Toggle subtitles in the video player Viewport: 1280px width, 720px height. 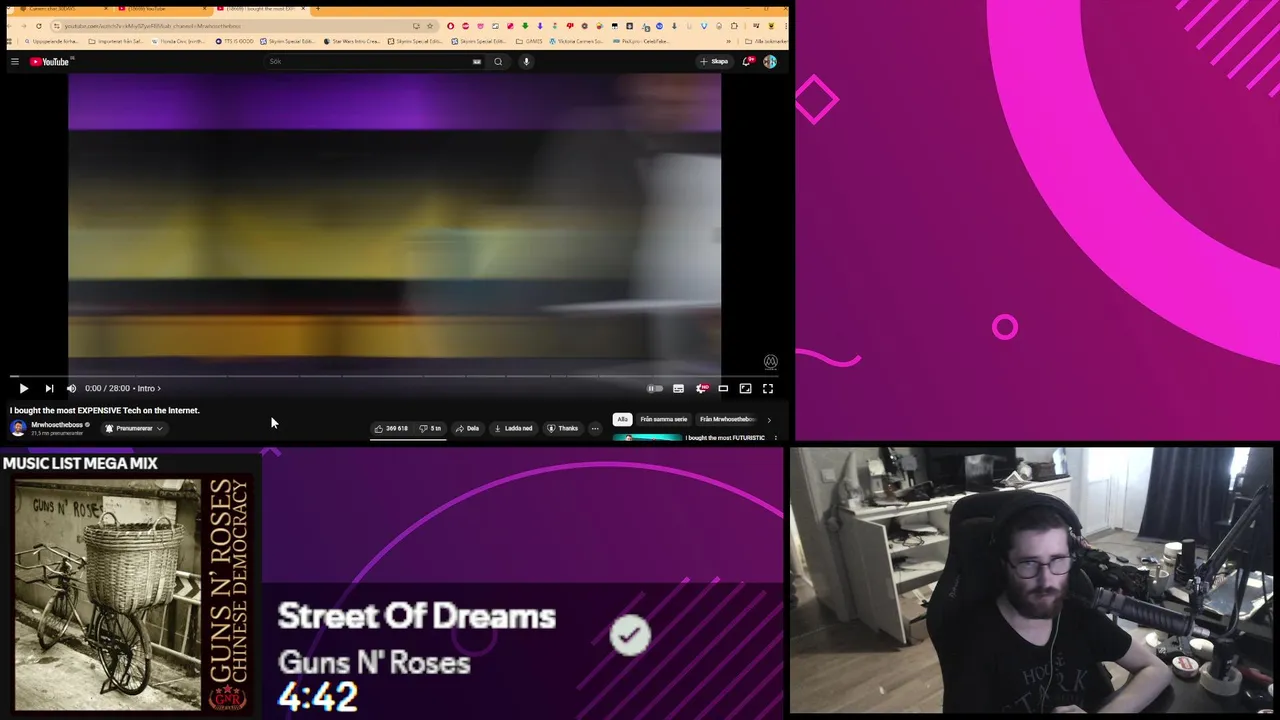678,388
